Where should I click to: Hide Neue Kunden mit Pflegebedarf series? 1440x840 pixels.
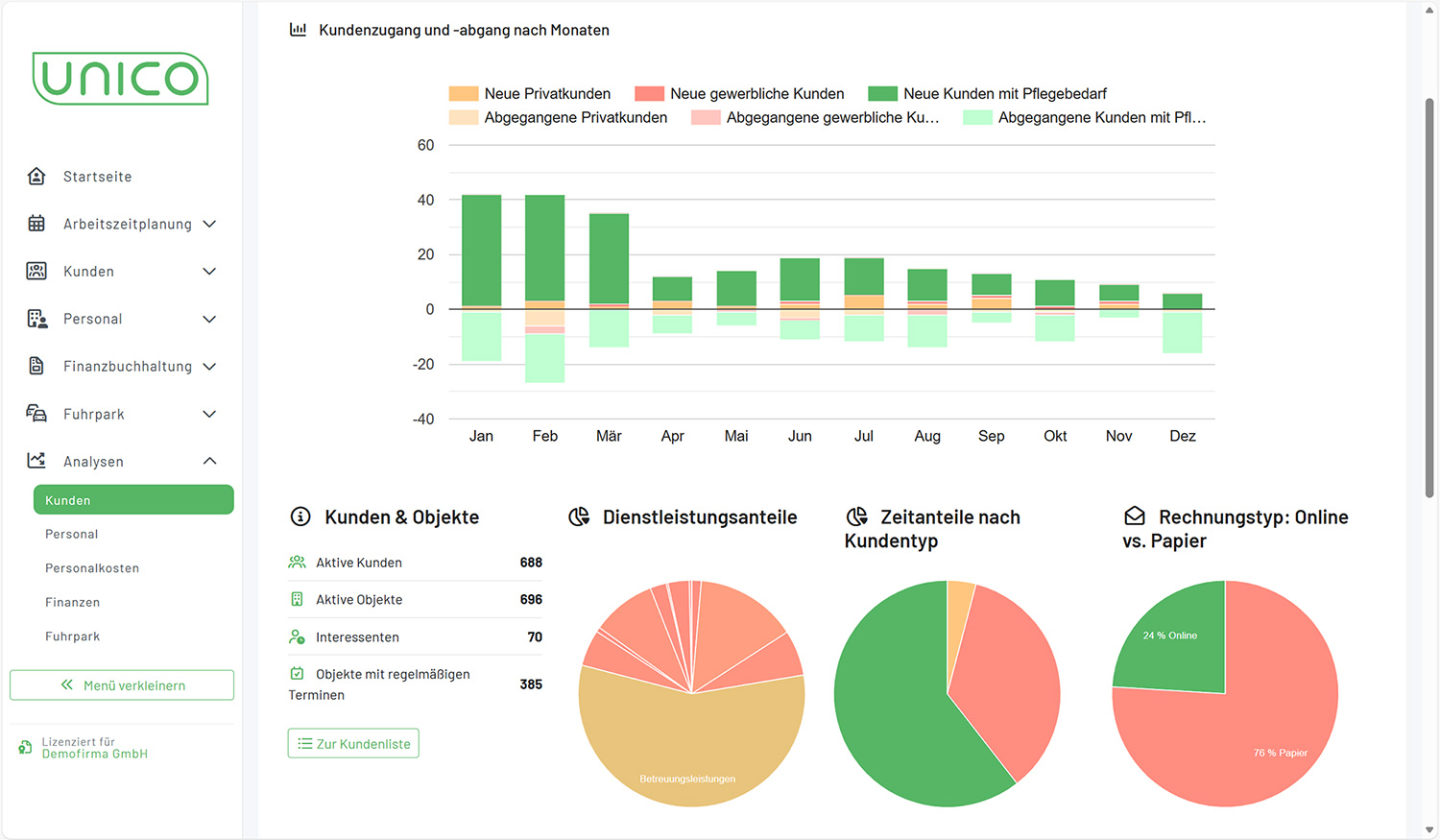(x=988, y=94)
